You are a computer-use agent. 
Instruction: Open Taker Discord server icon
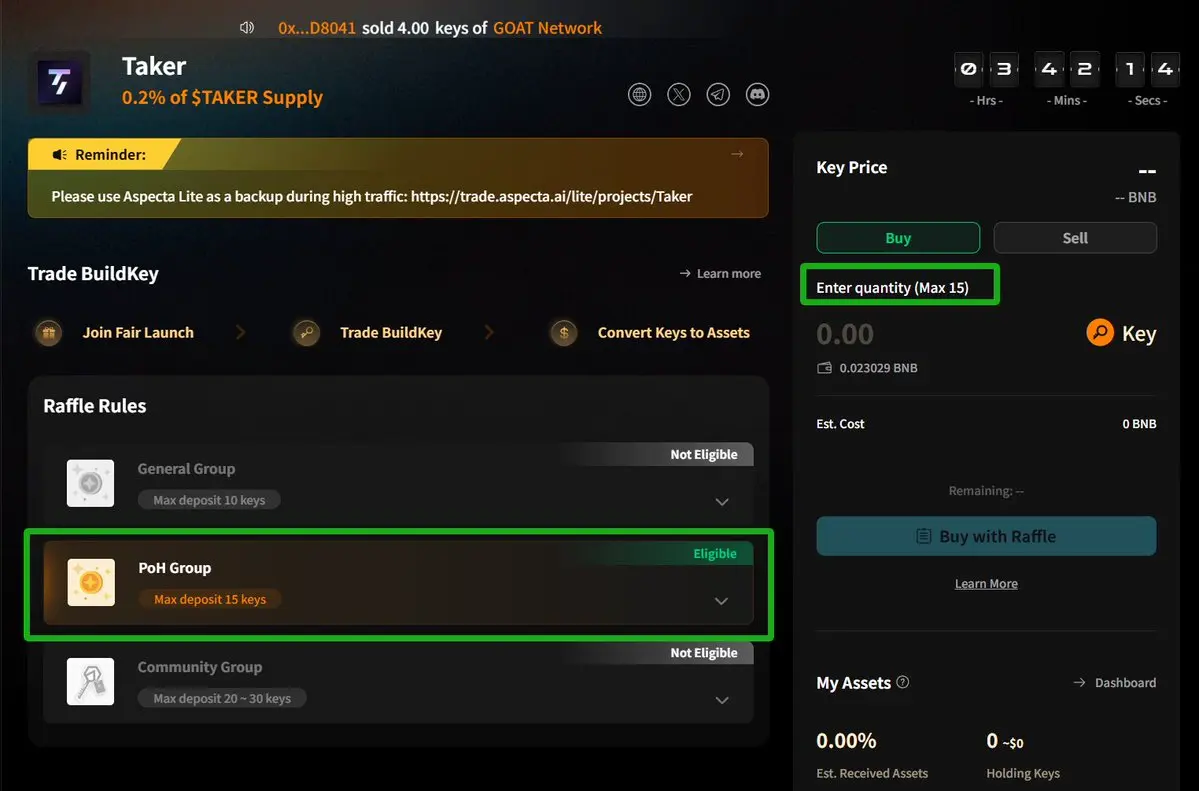758,95
